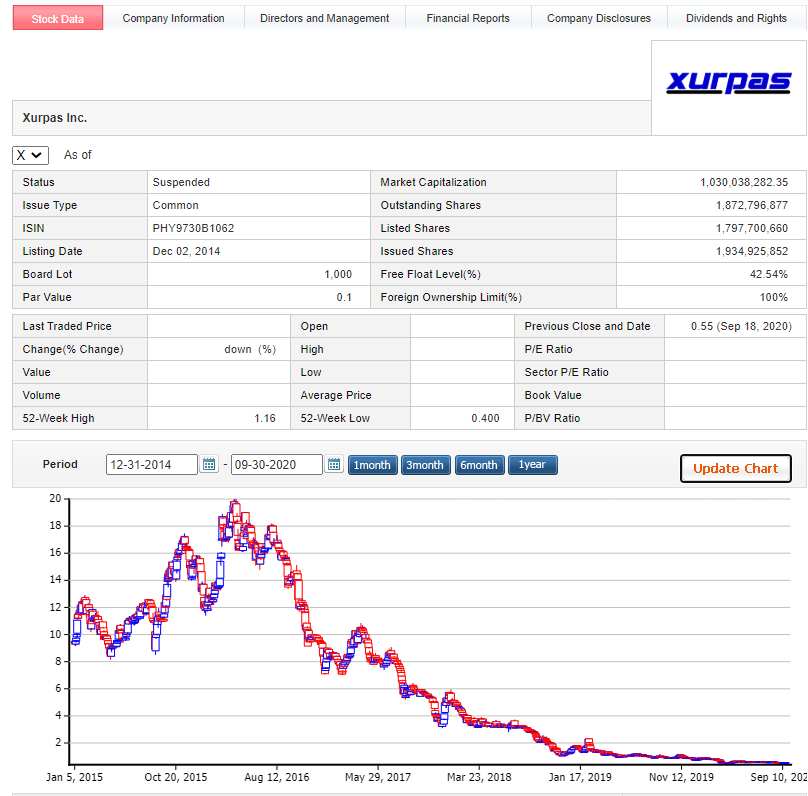The image size is (808, 796).
Task: Select the Par Value 0.1
Action: tap(344, 297)
